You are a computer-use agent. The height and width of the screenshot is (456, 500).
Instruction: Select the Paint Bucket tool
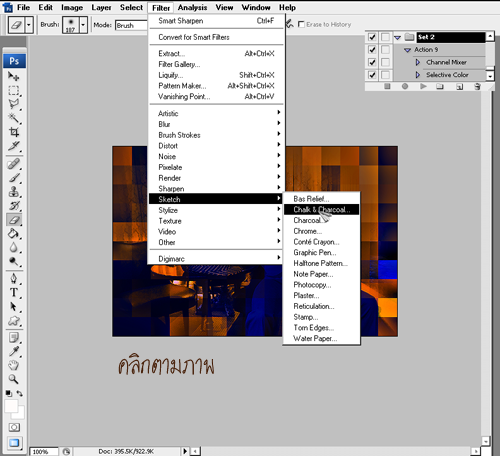click(14, 234)
